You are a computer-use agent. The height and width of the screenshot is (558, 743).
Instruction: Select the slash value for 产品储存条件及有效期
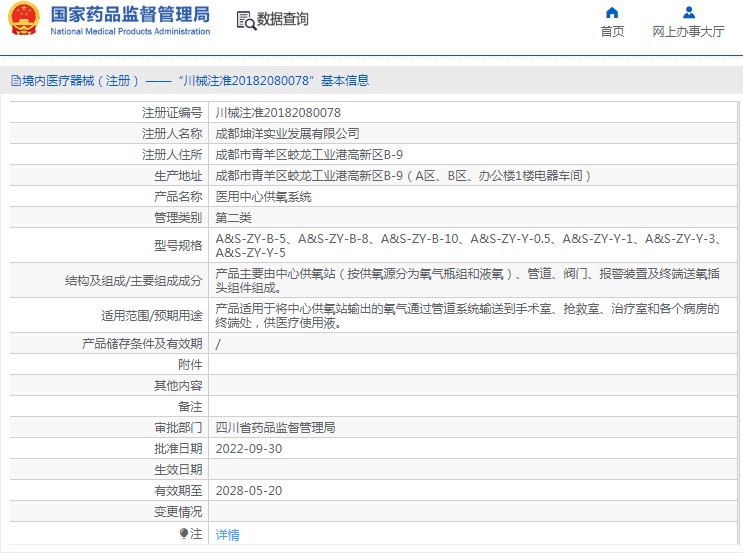click(218, 344)
